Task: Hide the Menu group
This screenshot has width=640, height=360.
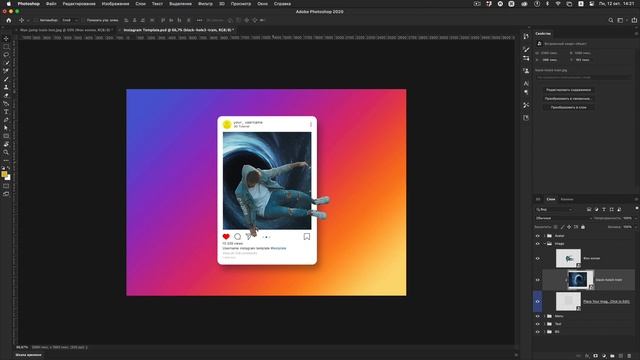Action: (538, 316)
